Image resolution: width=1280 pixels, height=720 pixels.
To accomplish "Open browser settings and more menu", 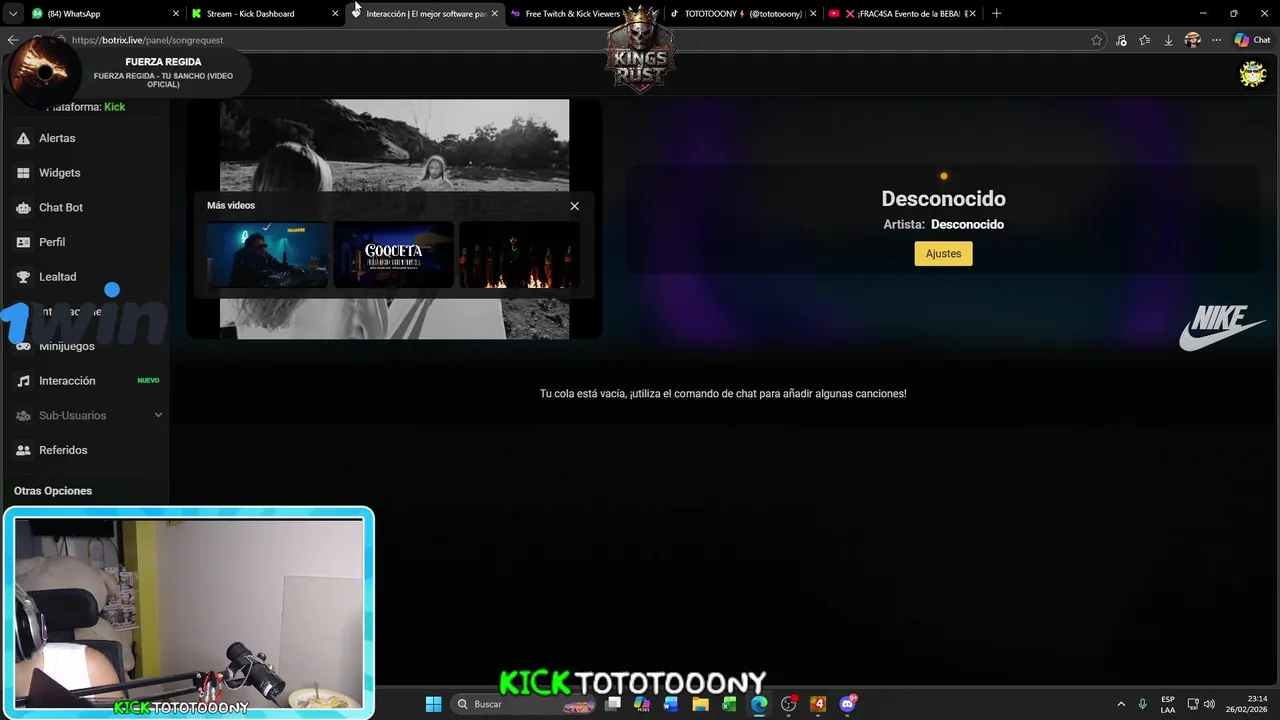I will [x=1216, y=40].
